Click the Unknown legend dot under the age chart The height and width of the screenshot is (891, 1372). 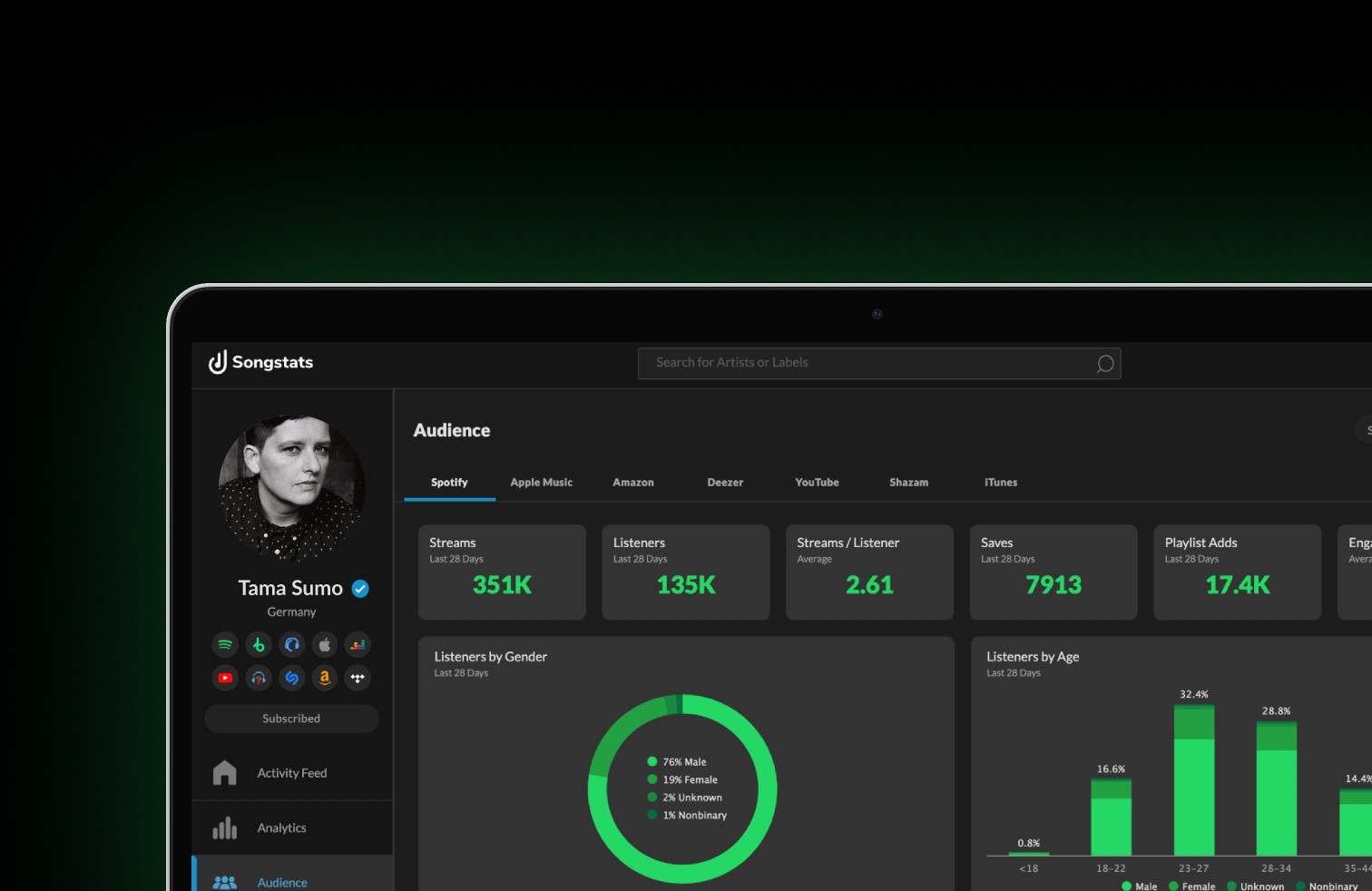1232,886
